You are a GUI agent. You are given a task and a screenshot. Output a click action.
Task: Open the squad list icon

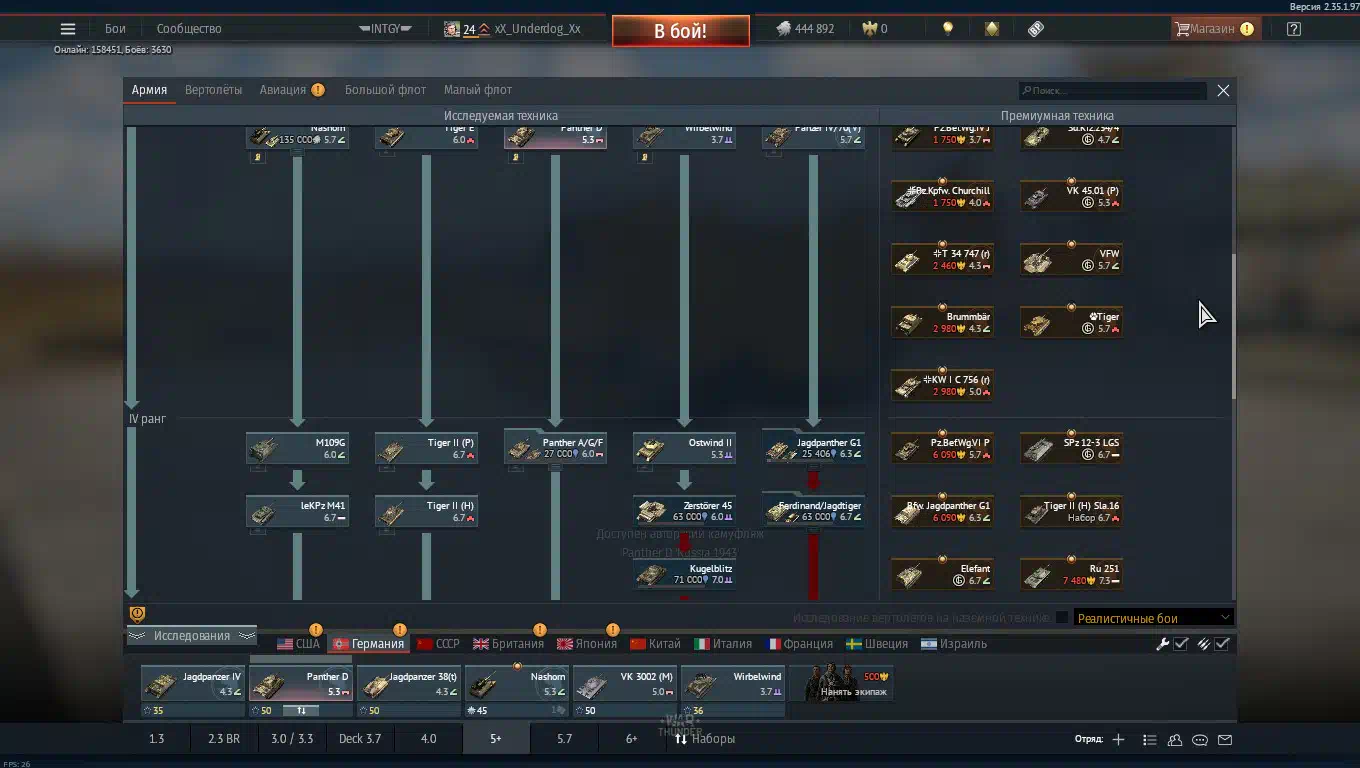(x=1149, y=740)
